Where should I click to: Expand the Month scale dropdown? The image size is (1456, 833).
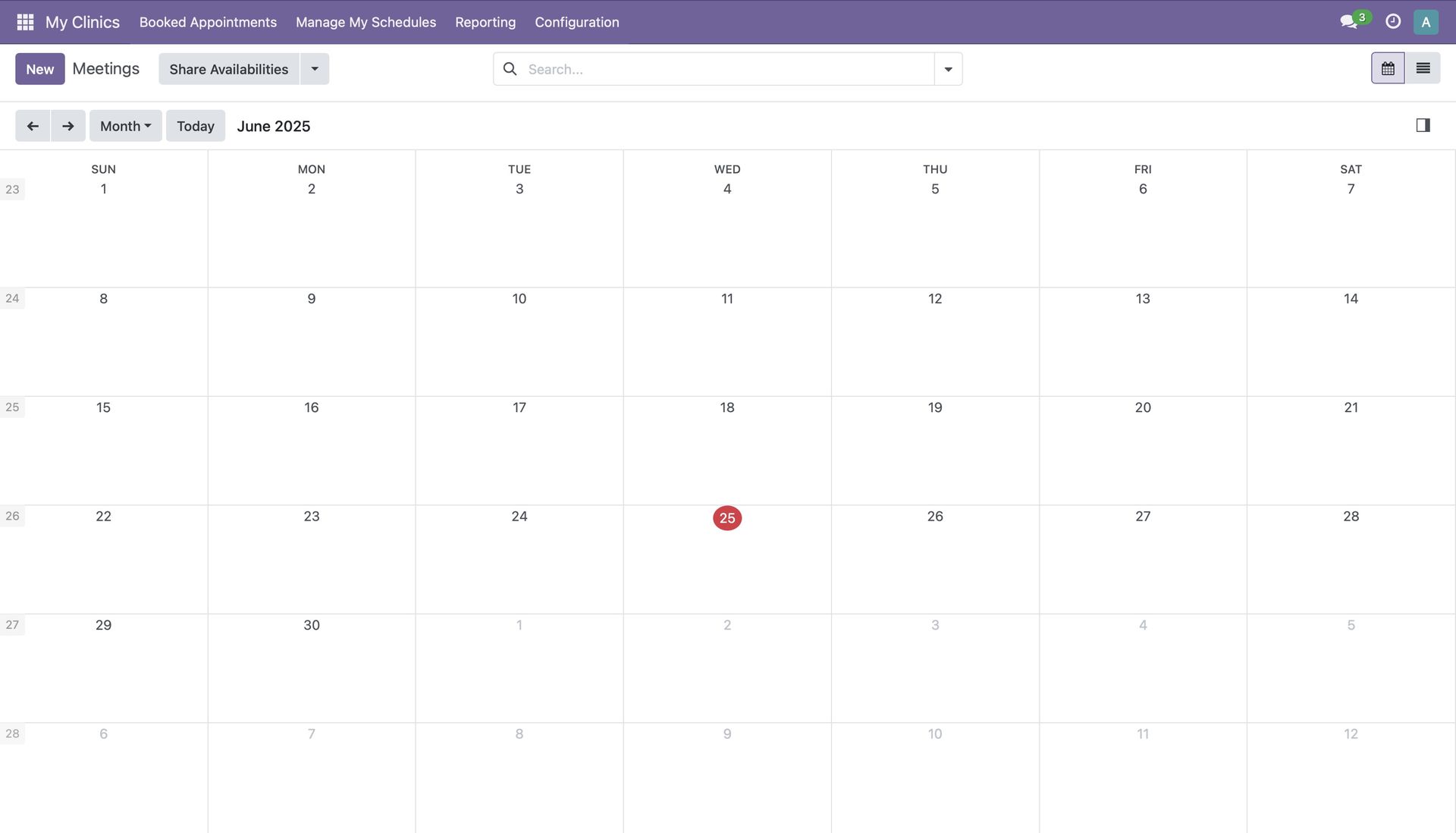pyautogui.click(x=126, y=126)
